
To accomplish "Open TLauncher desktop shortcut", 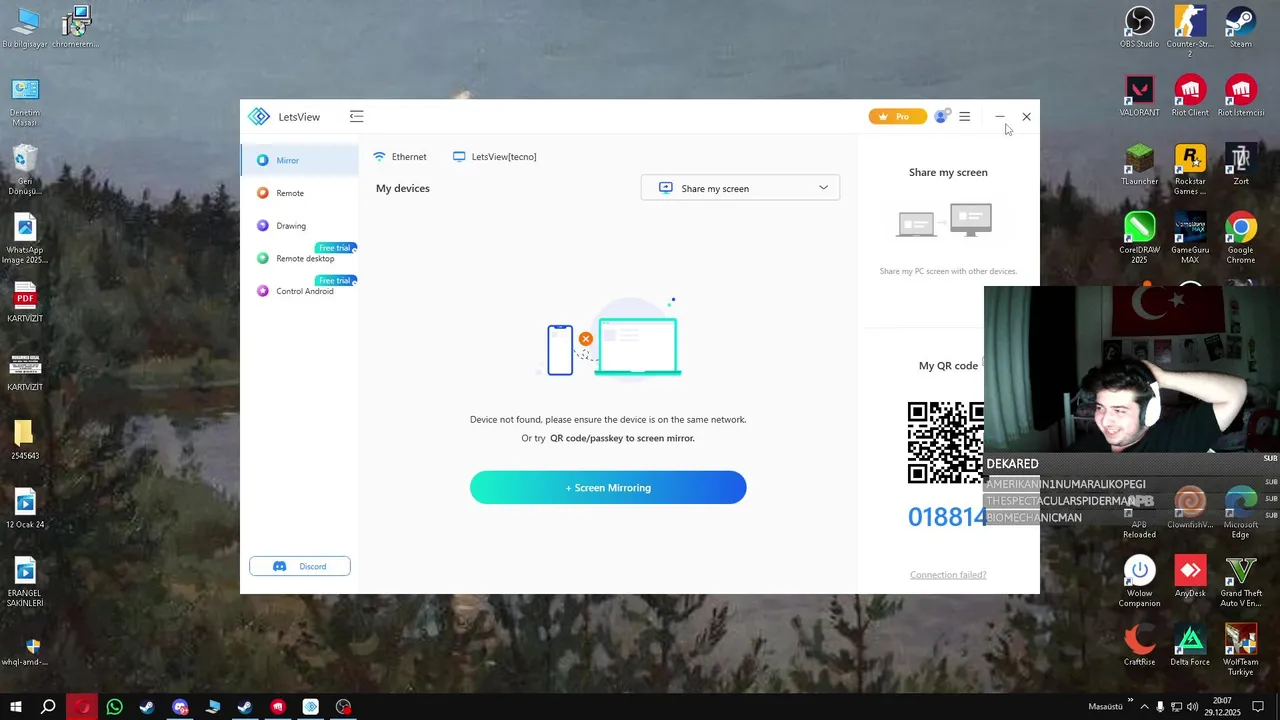I will pyautogui.click(x=1139, y=165).
